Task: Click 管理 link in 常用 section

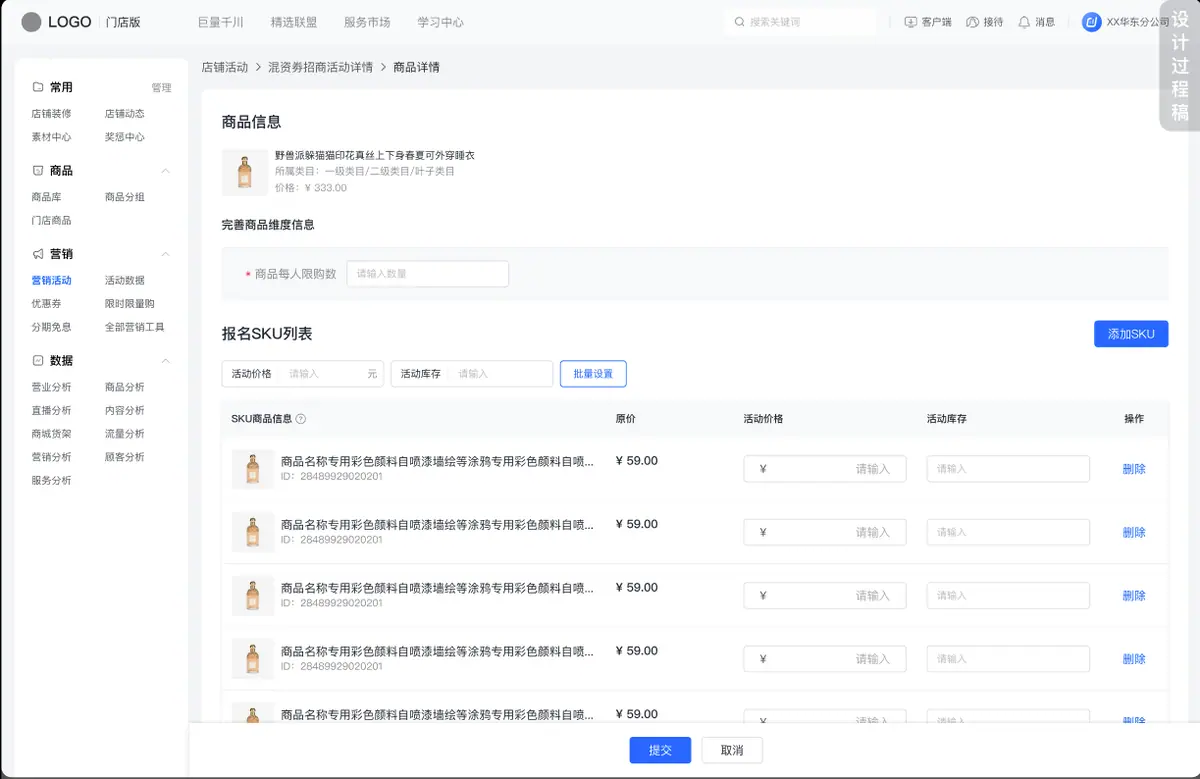Action: coord(161,88)
